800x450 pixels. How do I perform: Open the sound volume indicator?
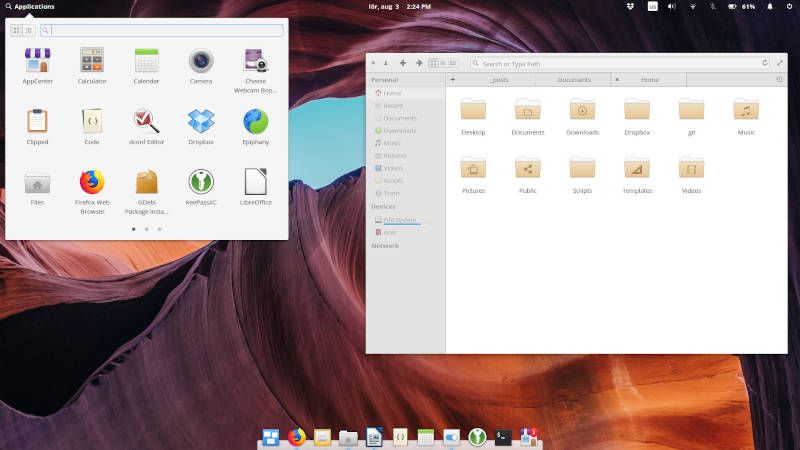coord(672,7)
